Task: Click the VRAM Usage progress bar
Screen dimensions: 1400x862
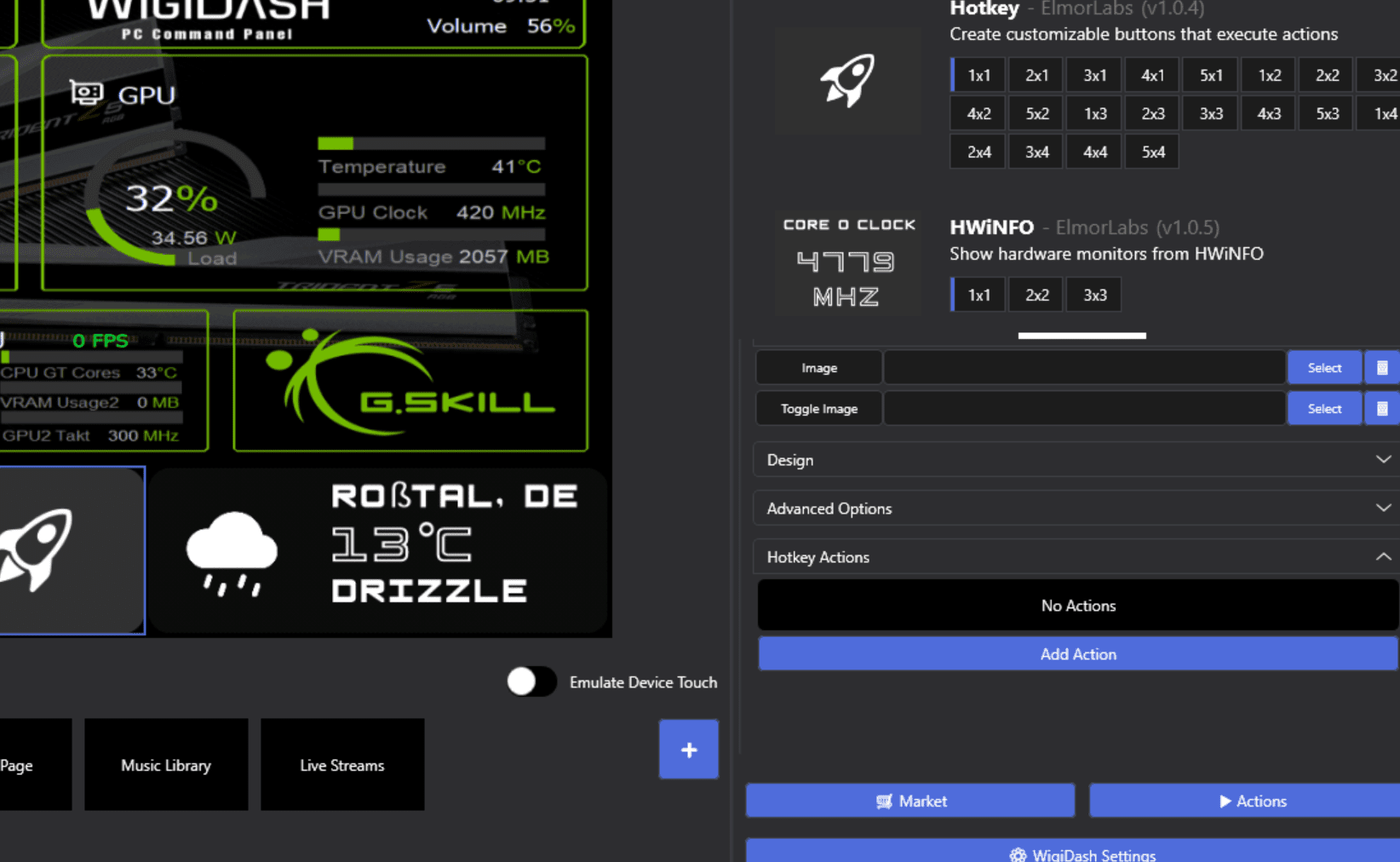Action: tap(432, 234)
